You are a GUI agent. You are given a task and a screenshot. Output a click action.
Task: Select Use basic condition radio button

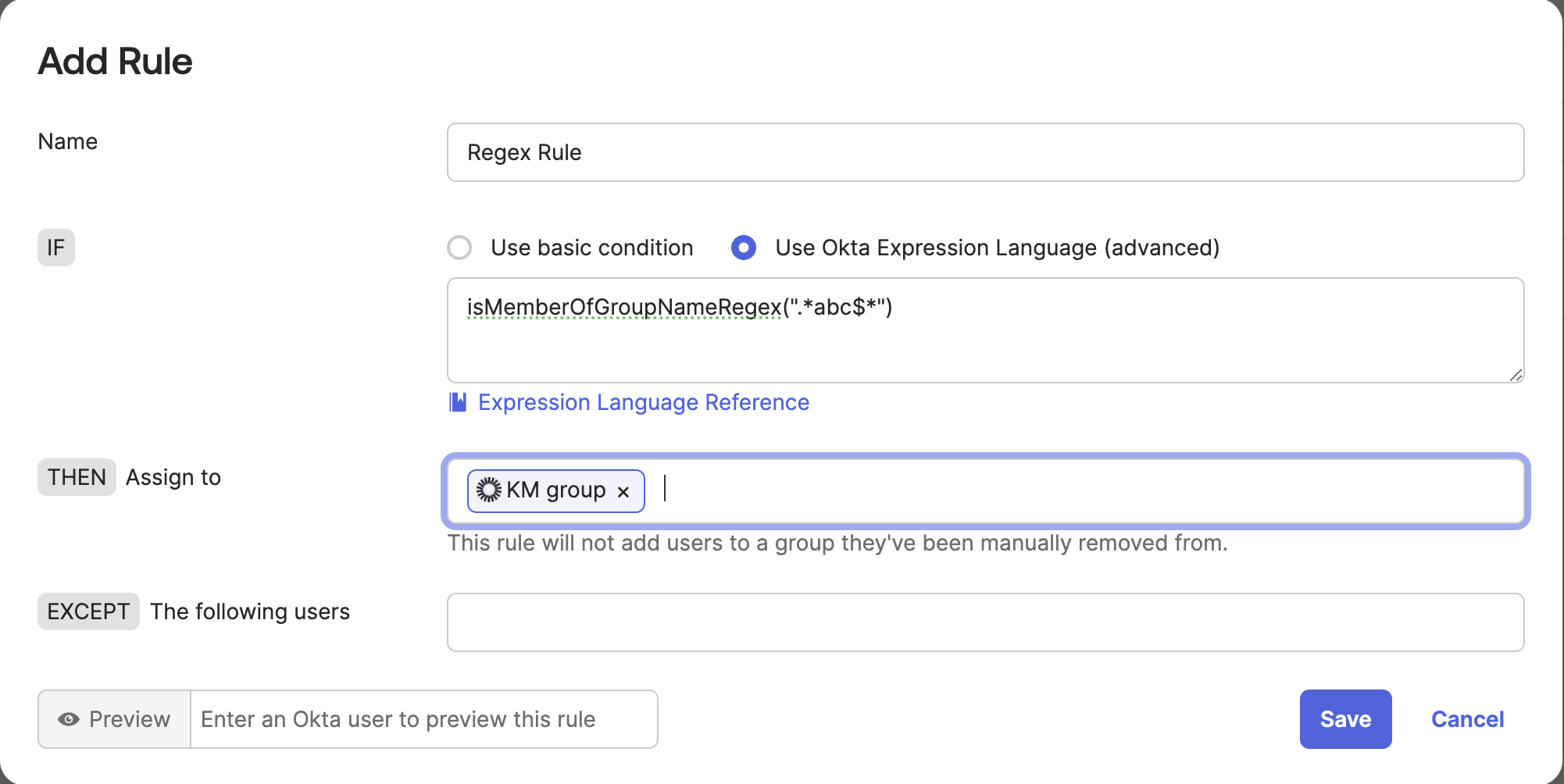point(459,248)
